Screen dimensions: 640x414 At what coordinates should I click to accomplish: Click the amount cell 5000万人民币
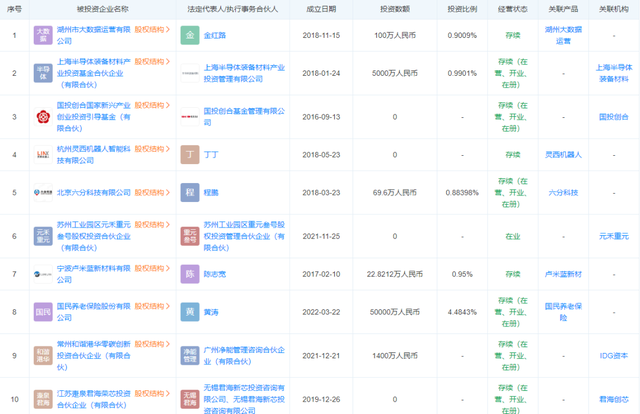(395, 73)
